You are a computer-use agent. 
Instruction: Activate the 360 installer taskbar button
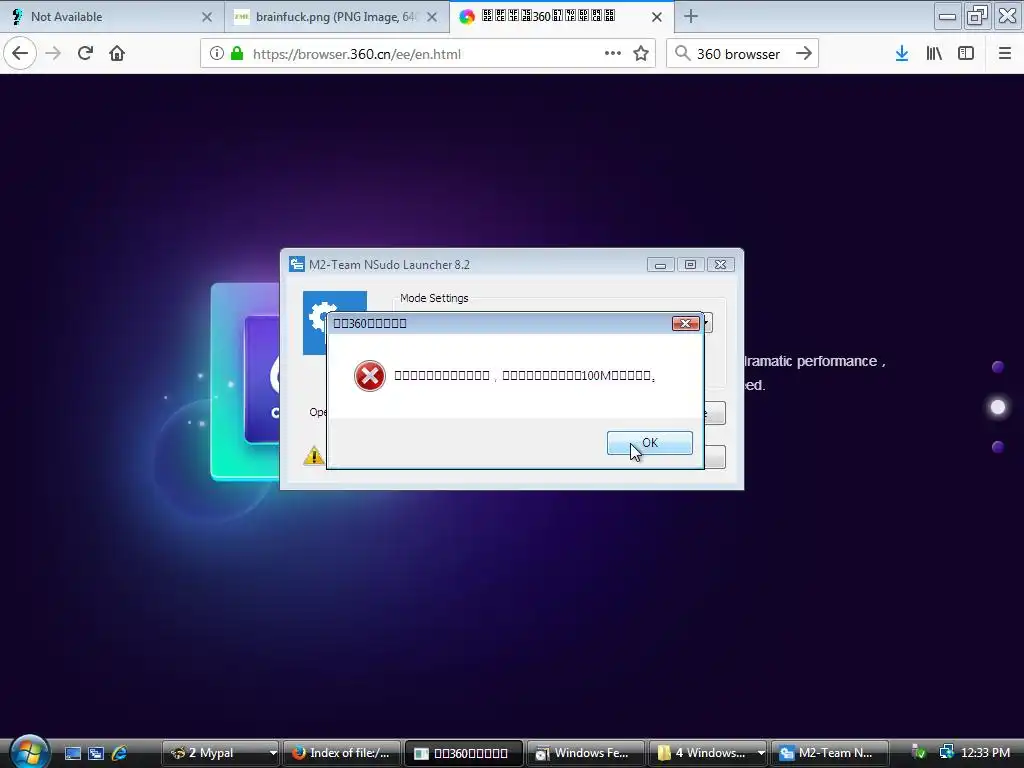tap(464, 753)
